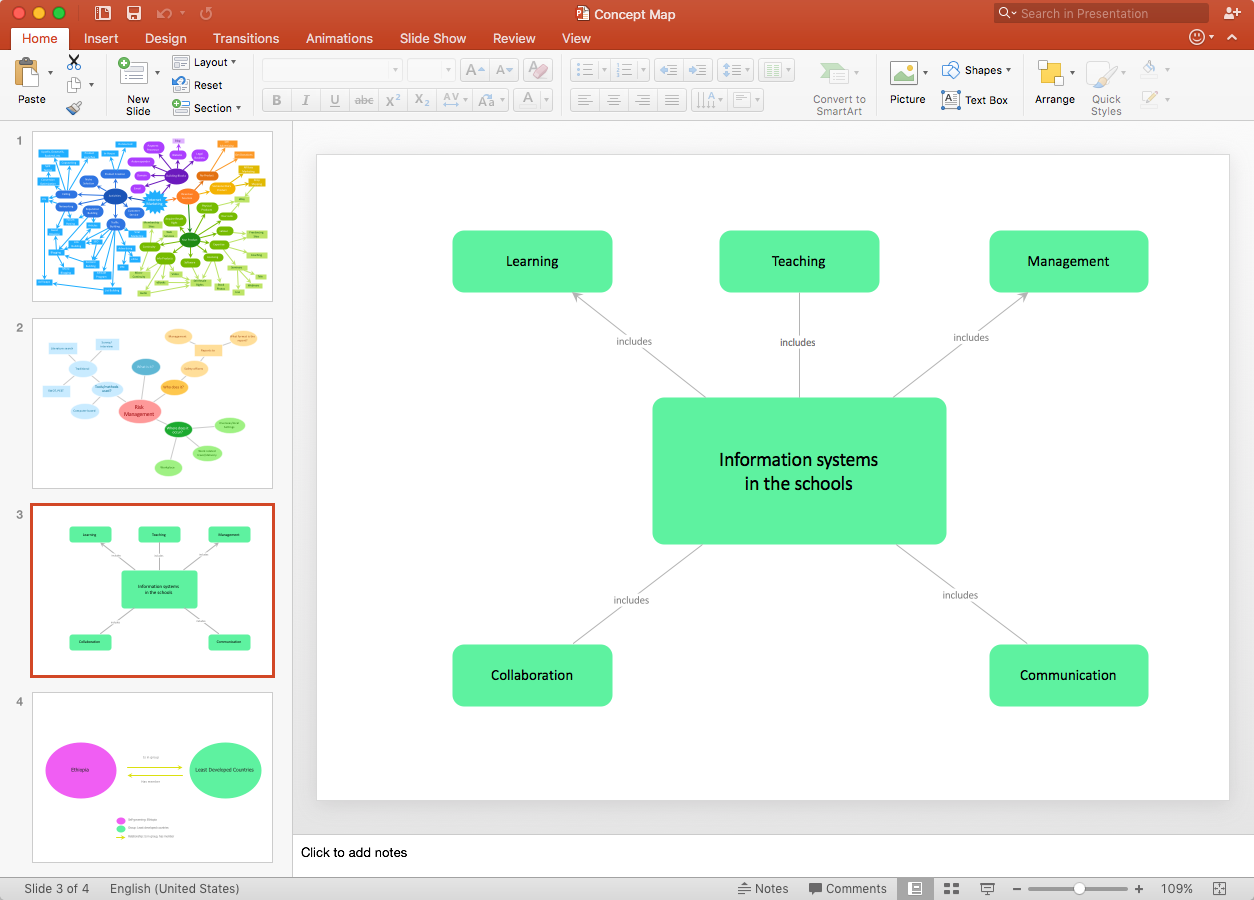Insert a Text Box
The image size is (1254, 900).
(975, 100)
